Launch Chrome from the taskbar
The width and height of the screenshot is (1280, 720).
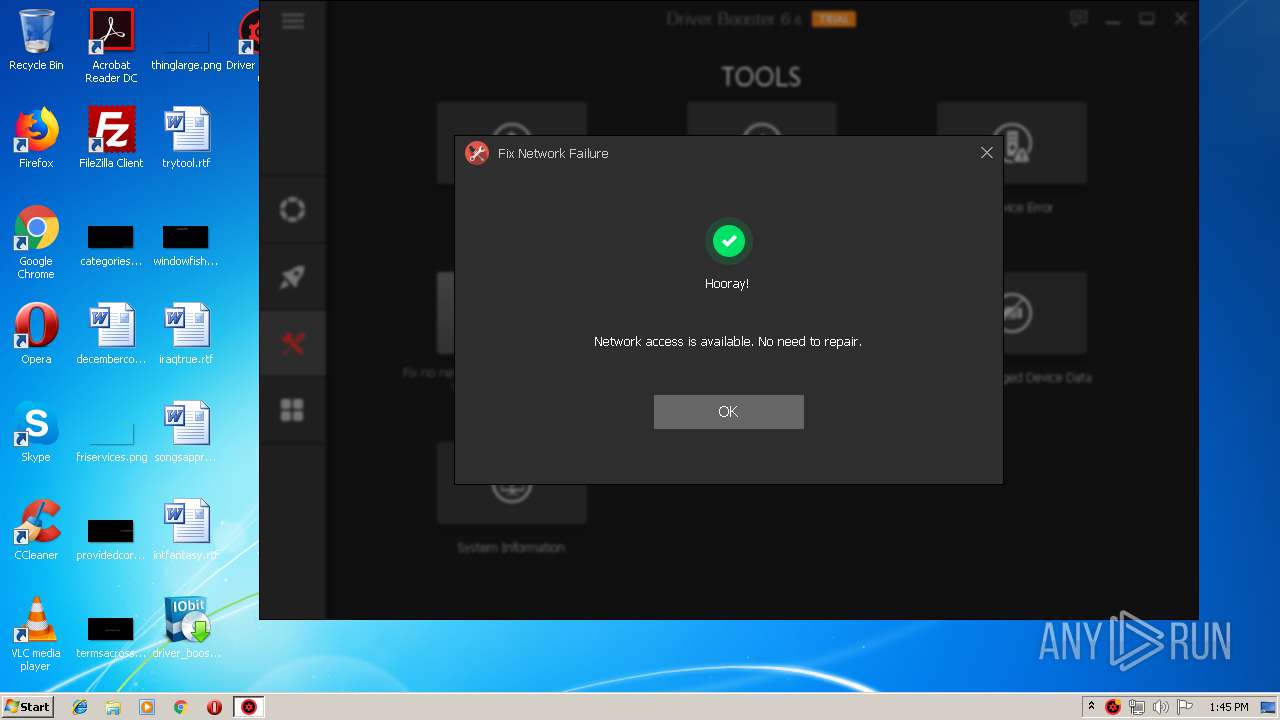tap(181, 707)
